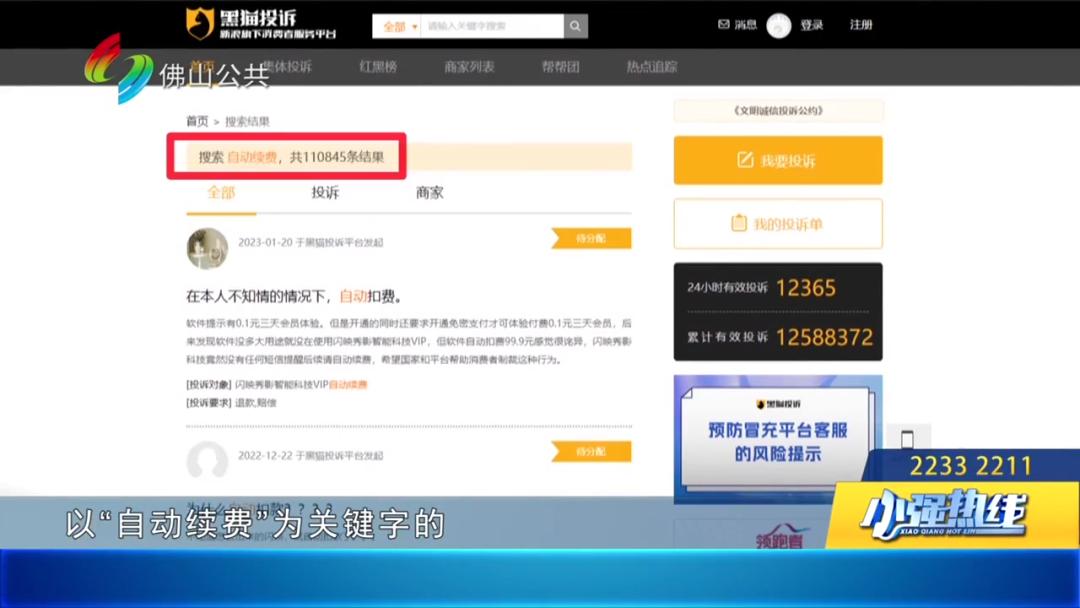The width and height of the screenshot is (1080, 608).
Task: Click the 2023-01-20 于黑猫投诉平台发起 text
Action: [x=311, y=242]
